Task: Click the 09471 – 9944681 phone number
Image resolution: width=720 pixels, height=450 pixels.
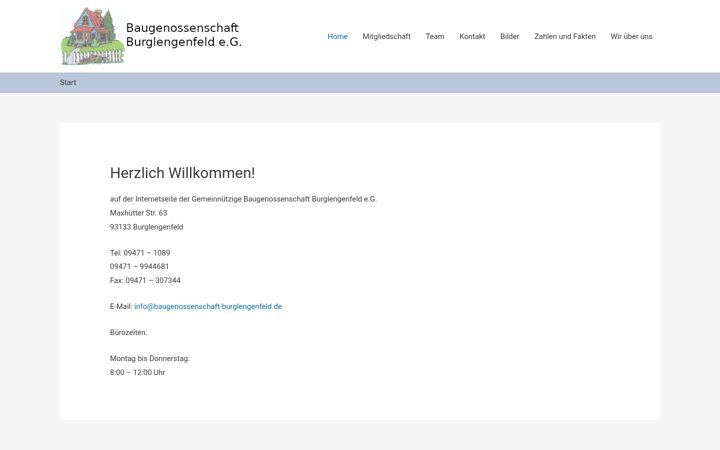Action: 140,266
